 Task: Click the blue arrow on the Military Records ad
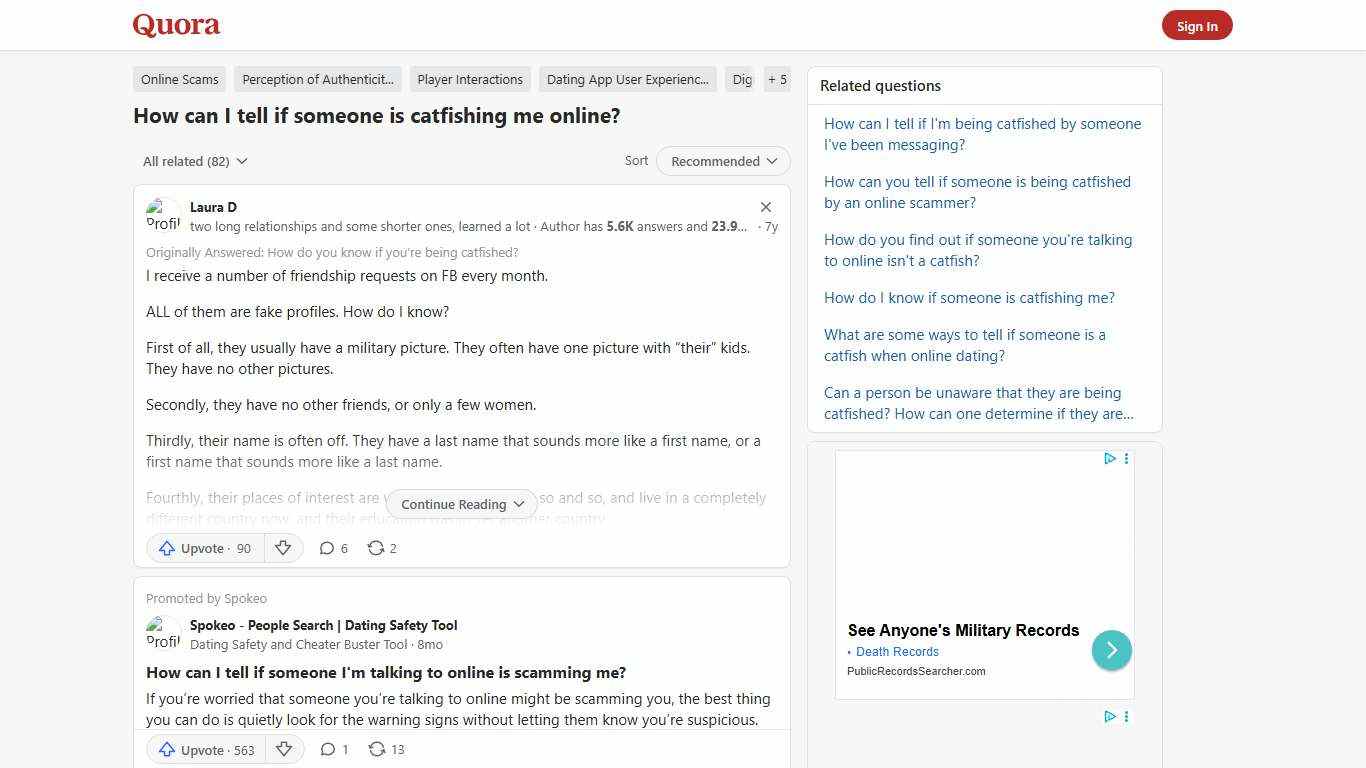pos(1111,649)
